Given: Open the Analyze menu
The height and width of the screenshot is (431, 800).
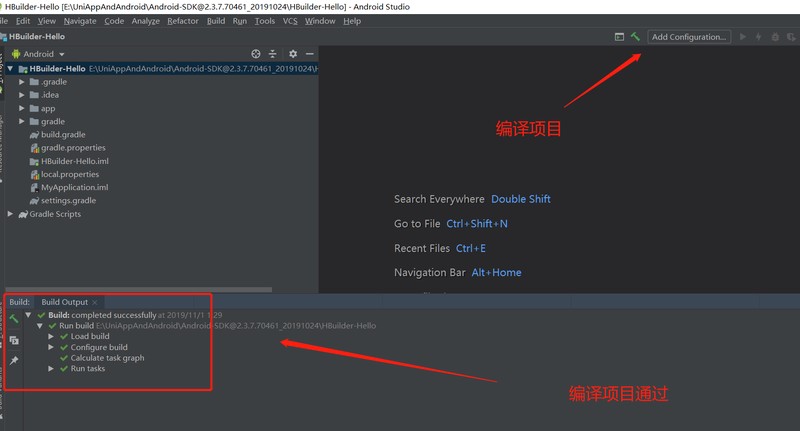Looking at the screenshot, I should pos(145,21).
